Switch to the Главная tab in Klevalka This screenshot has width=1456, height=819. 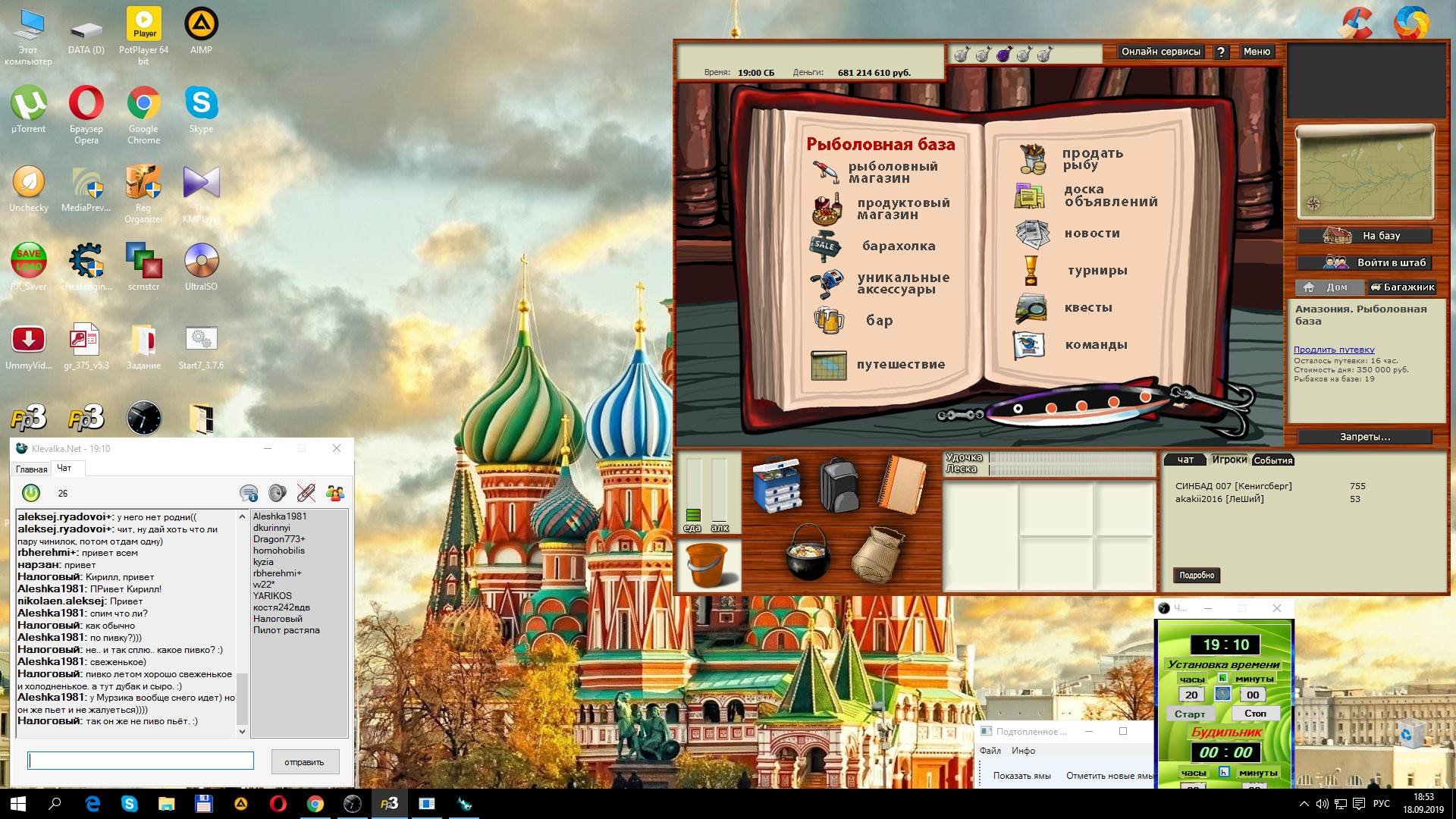pyautogui.click(x=32, y=469)
